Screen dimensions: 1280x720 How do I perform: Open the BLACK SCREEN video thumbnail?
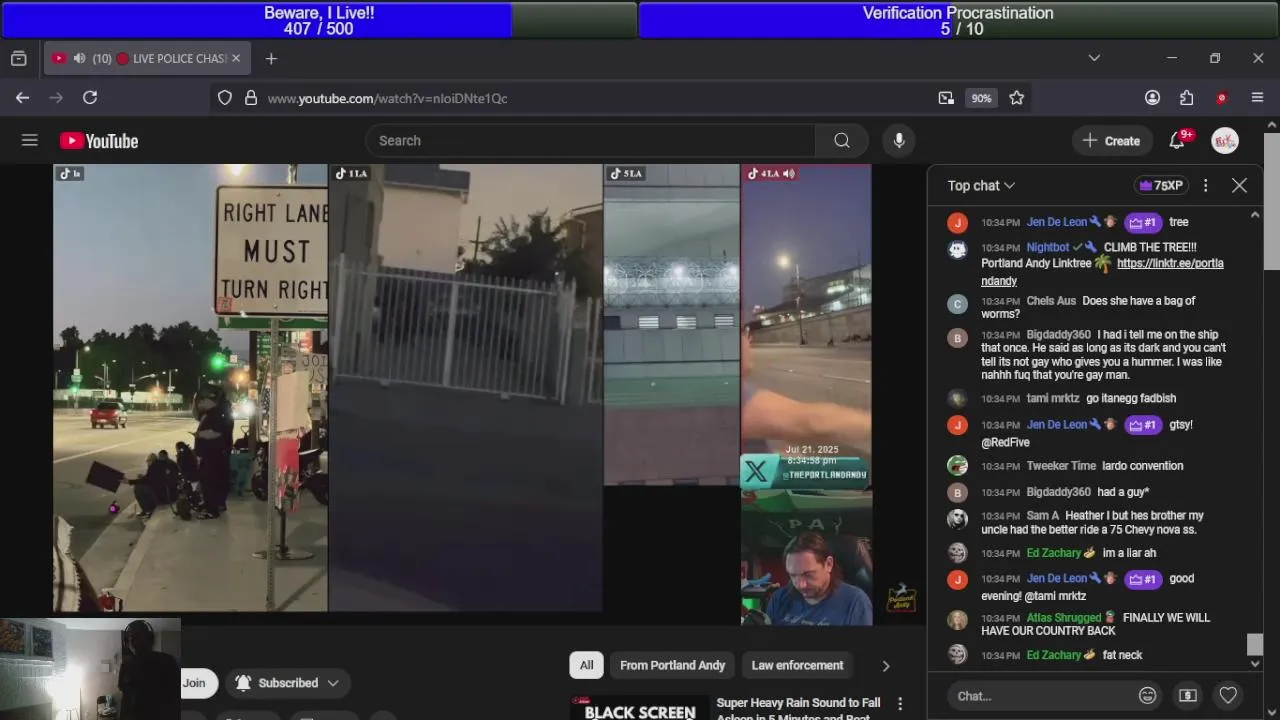coord(639,708)
